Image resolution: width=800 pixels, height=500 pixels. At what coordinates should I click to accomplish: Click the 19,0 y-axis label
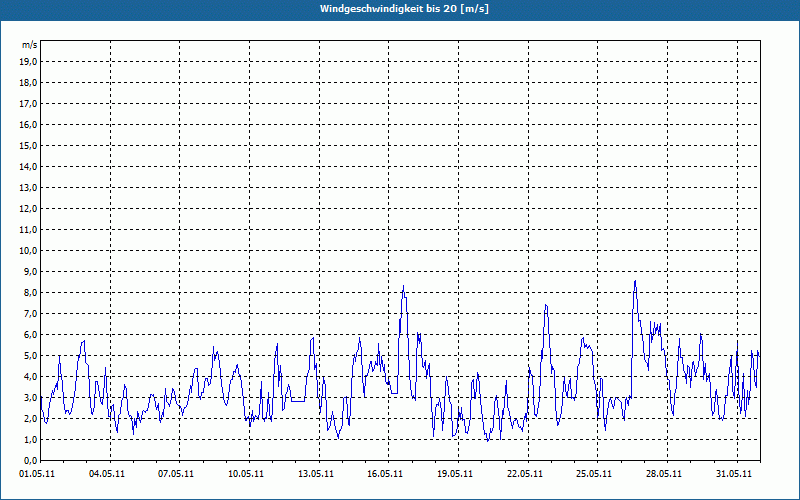[28, 62]
